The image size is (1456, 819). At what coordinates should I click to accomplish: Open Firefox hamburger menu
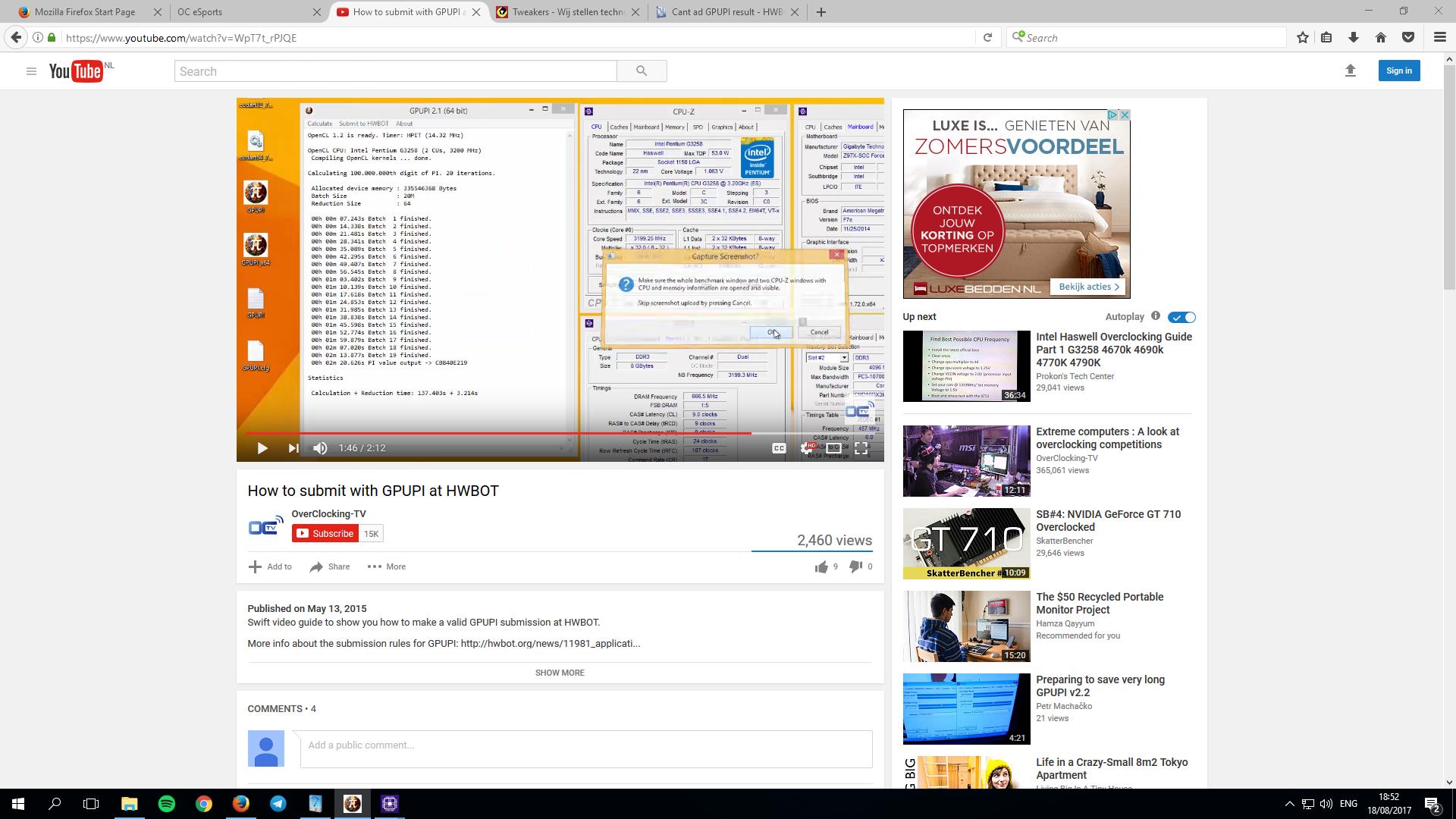[x=1439, y=37]
